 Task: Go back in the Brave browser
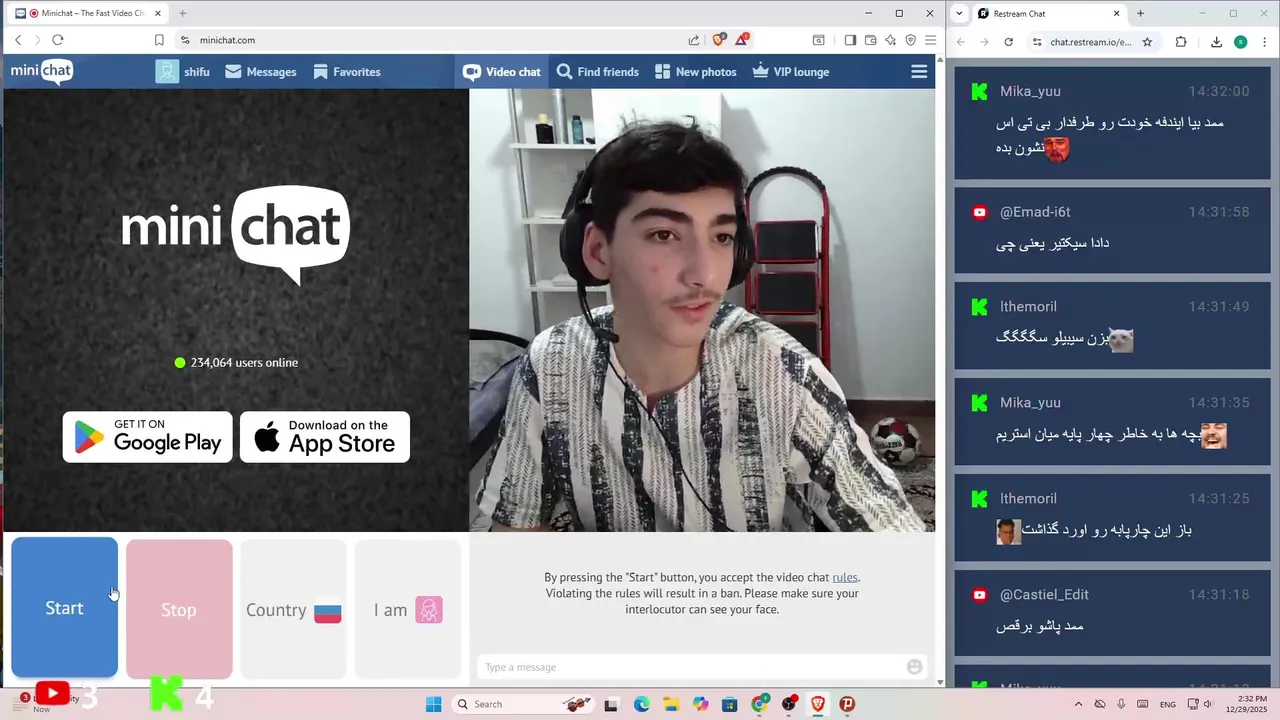click(x=18, y=40)
